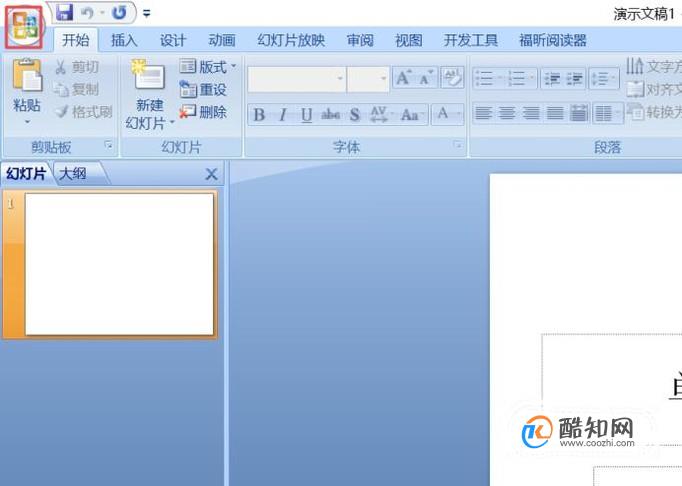The image size is (682, 486).
Task: Add a new slide with 新建幻灯片 icon
Action: [x=149, y=75]
